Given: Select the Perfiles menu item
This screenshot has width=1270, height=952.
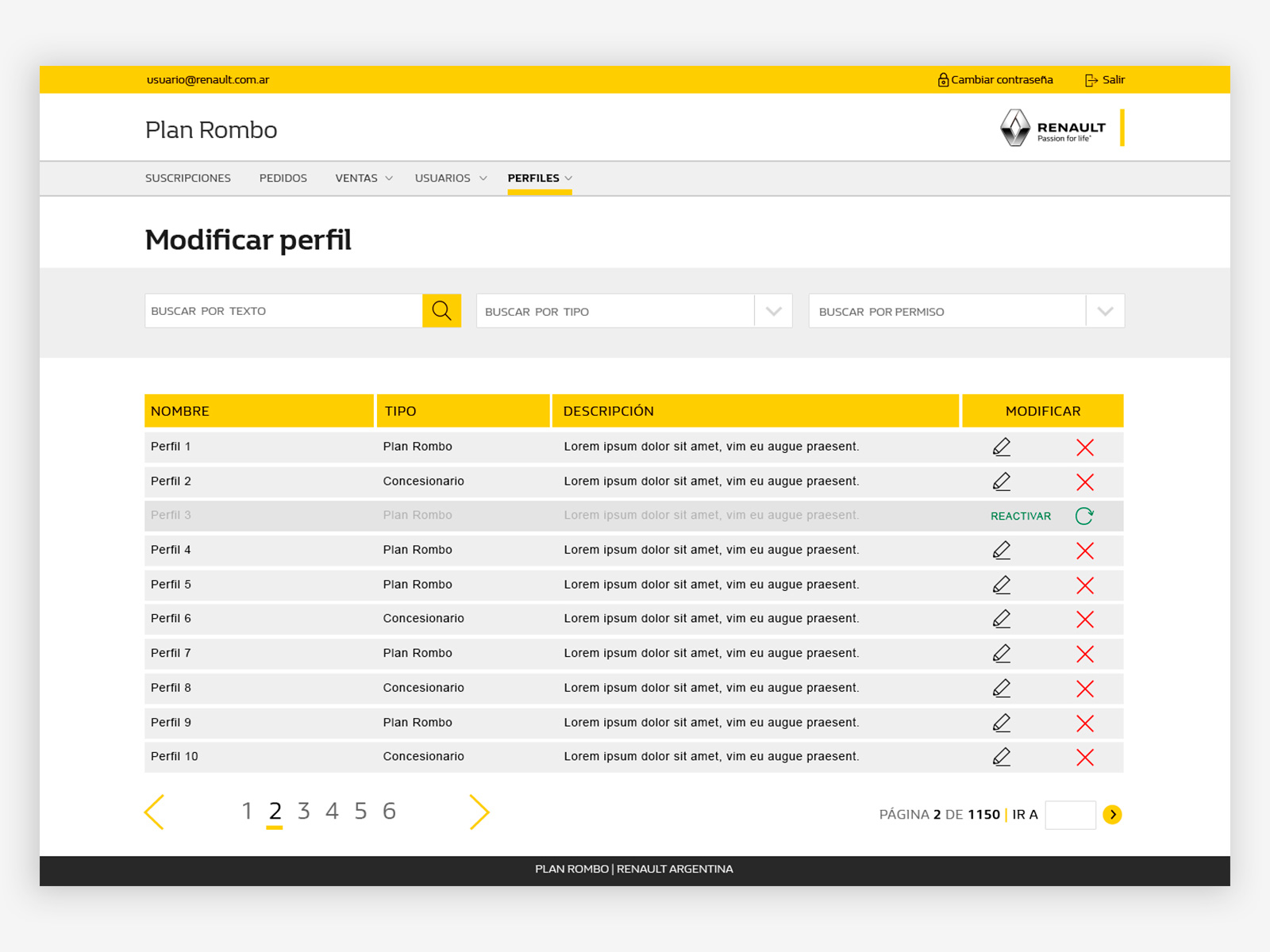Looking at the screenshot, I should click(533, 178).
